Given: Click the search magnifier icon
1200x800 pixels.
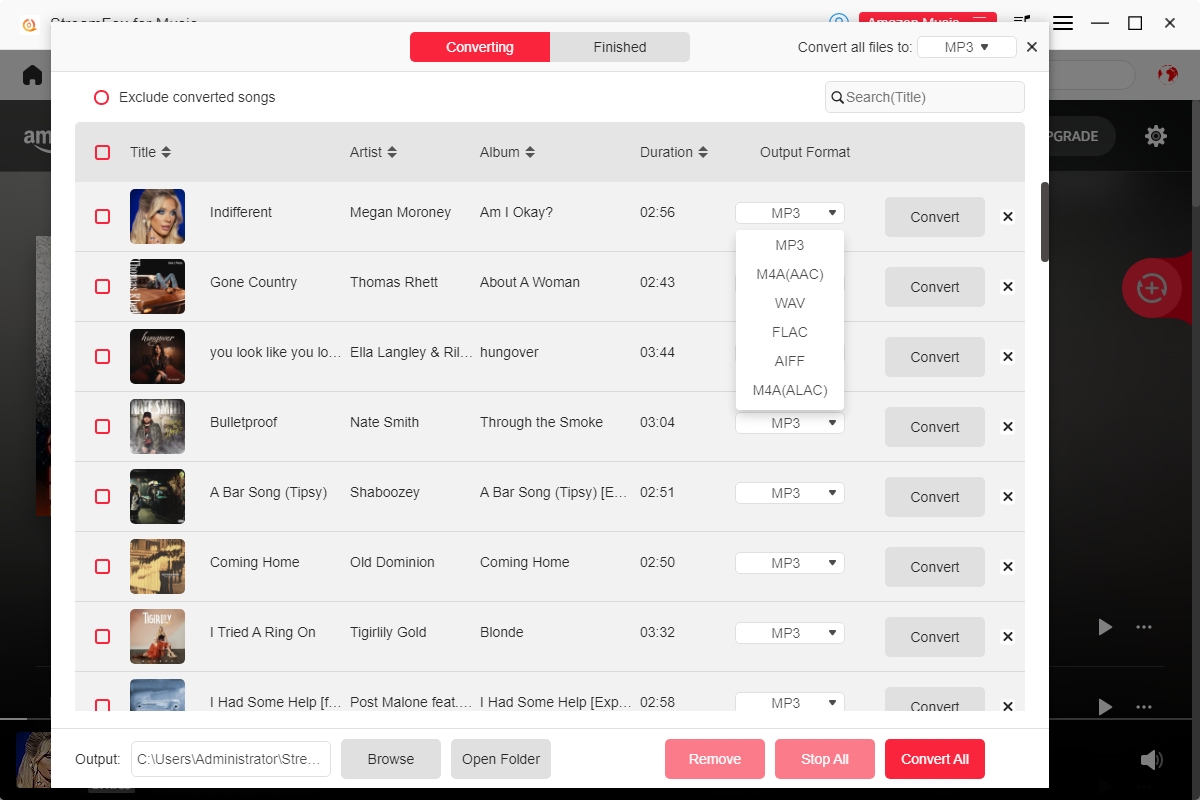Looking at the screenshot, I should click(837, 97).
